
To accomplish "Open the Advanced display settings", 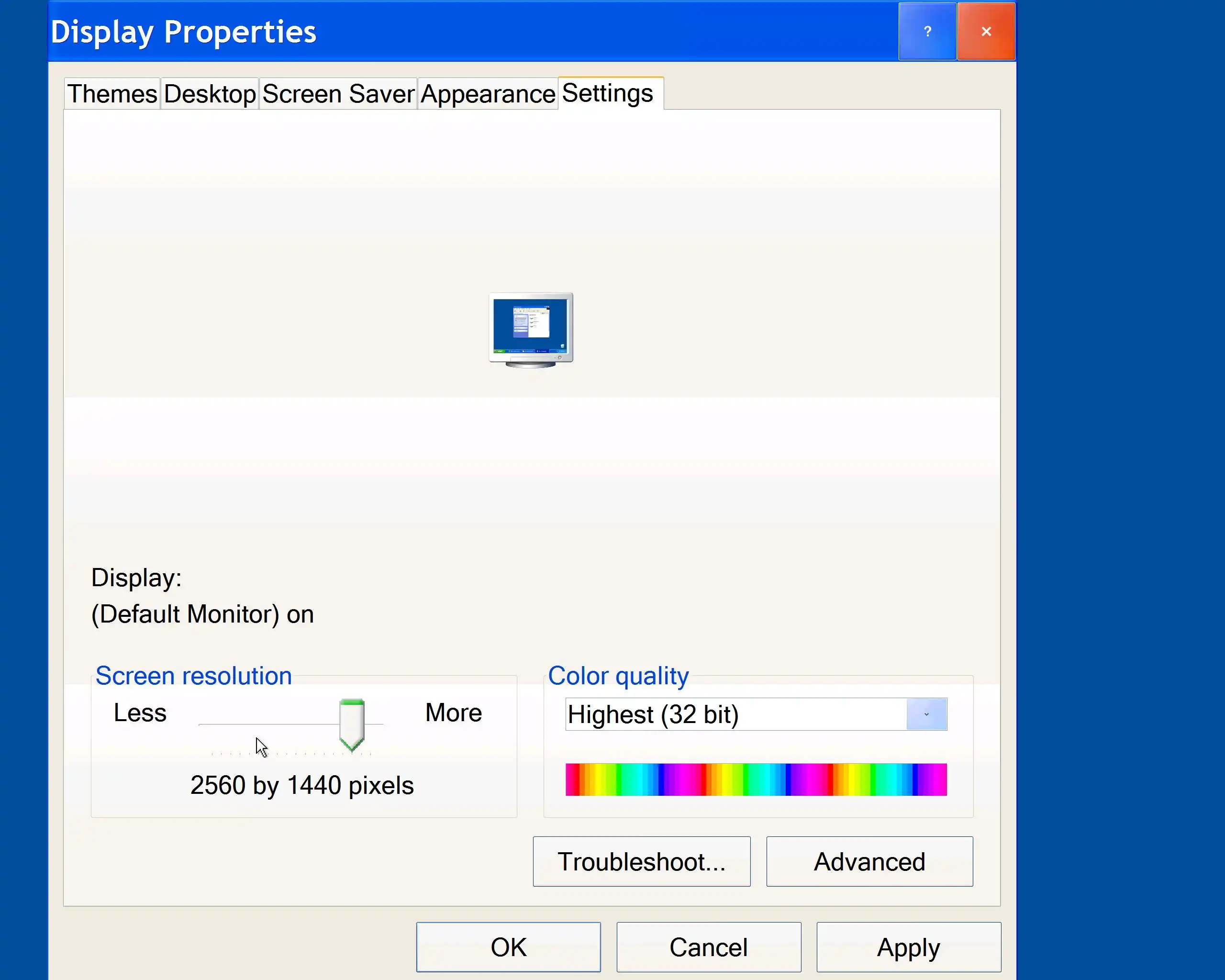I will 869,861.
